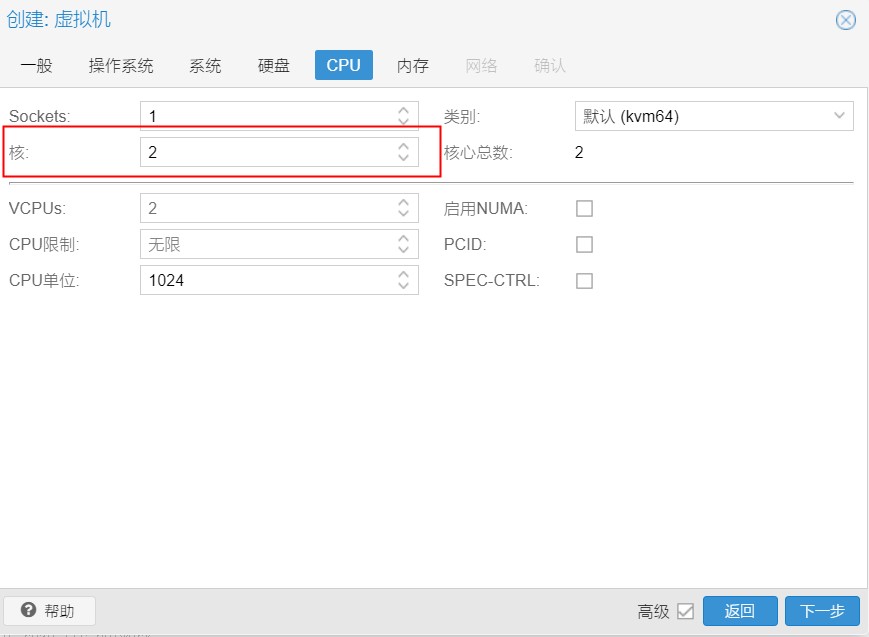
Task: Click the 核心总数 value 2
Action: coord(579,152)
